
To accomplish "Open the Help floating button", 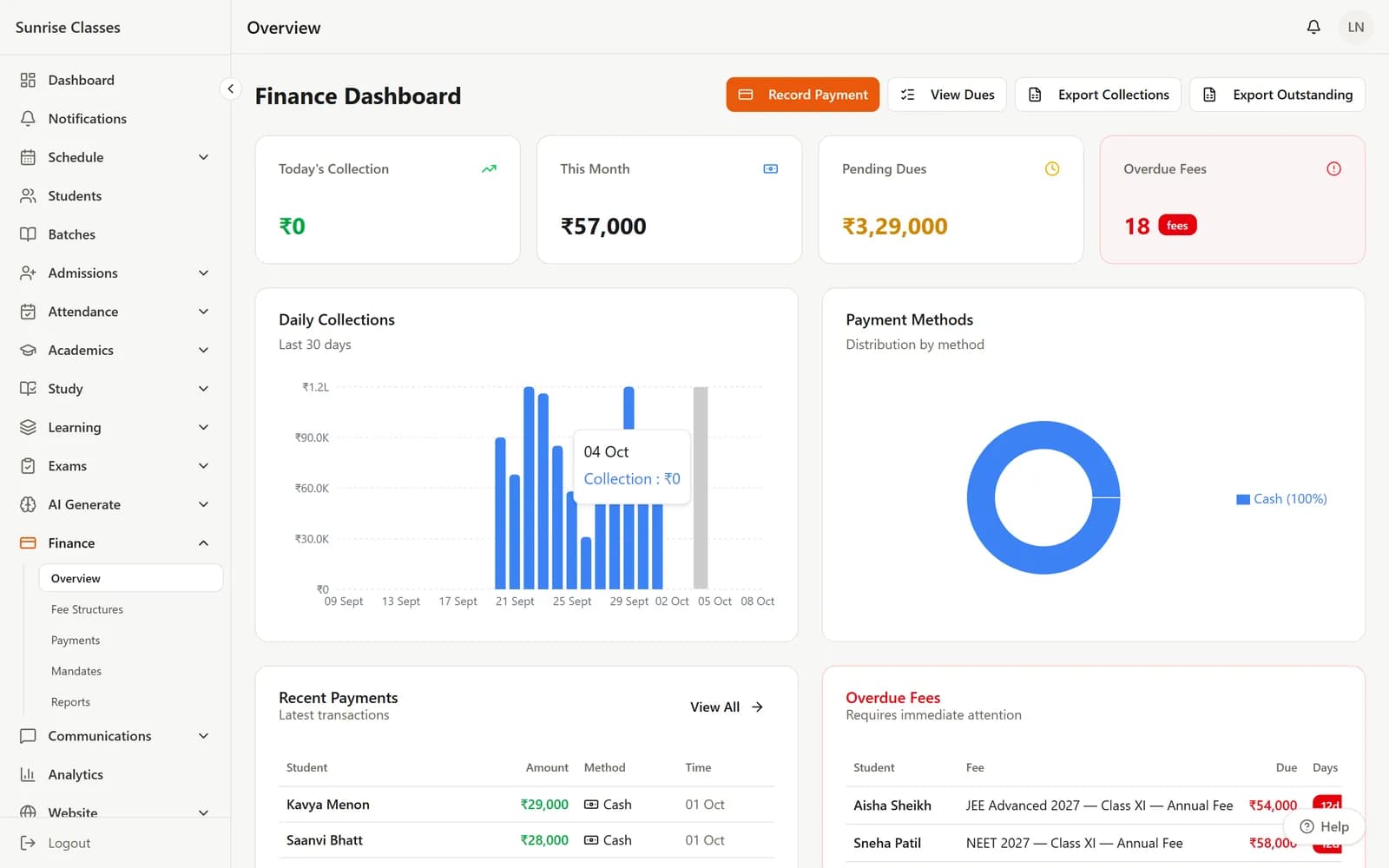I will pyautogui.click(x=1324, y=826).
